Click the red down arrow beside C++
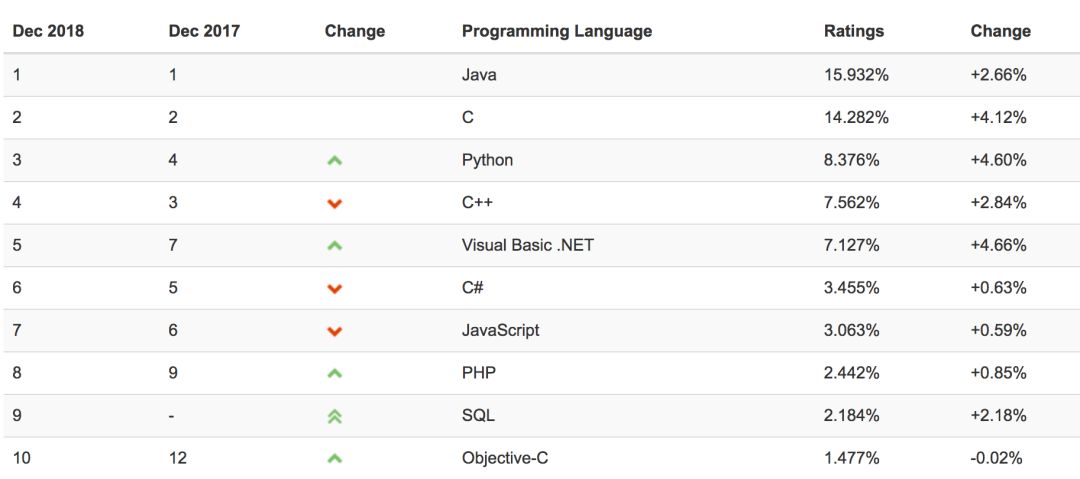 [x=335, y=203]
